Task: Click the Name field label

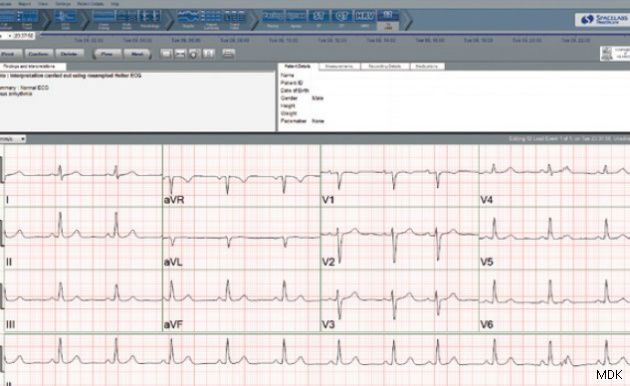Action: [x=287, y=75]
